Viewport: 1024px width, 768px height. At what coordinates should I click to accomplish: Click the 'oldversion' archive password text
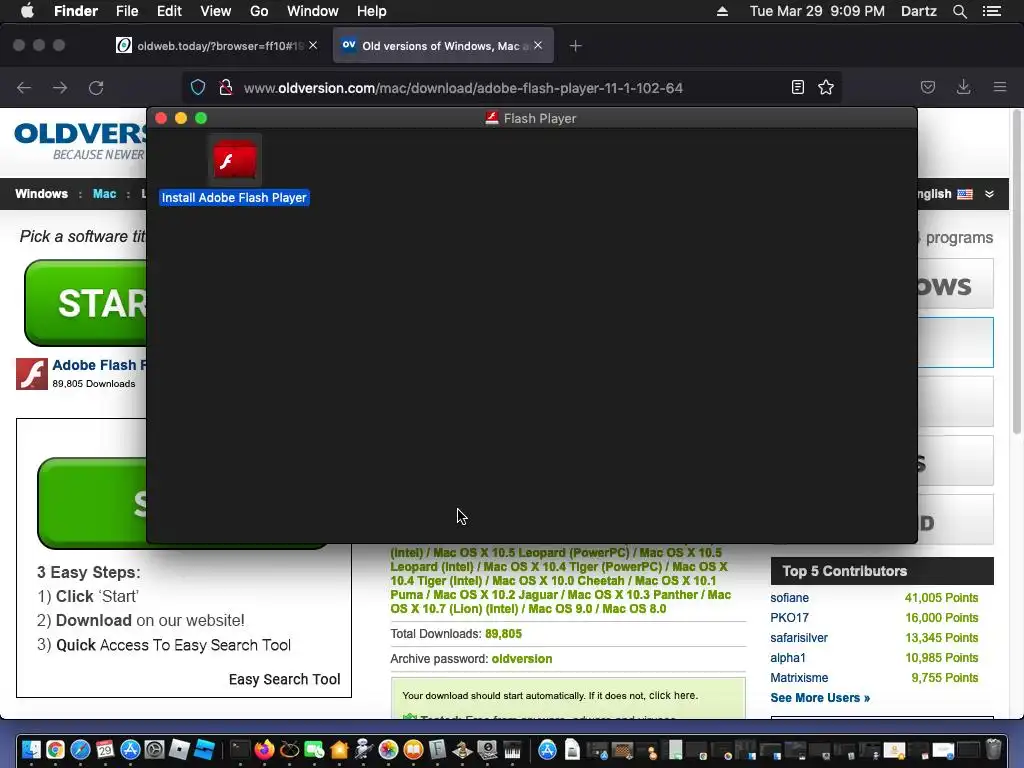tap(522, 659)
